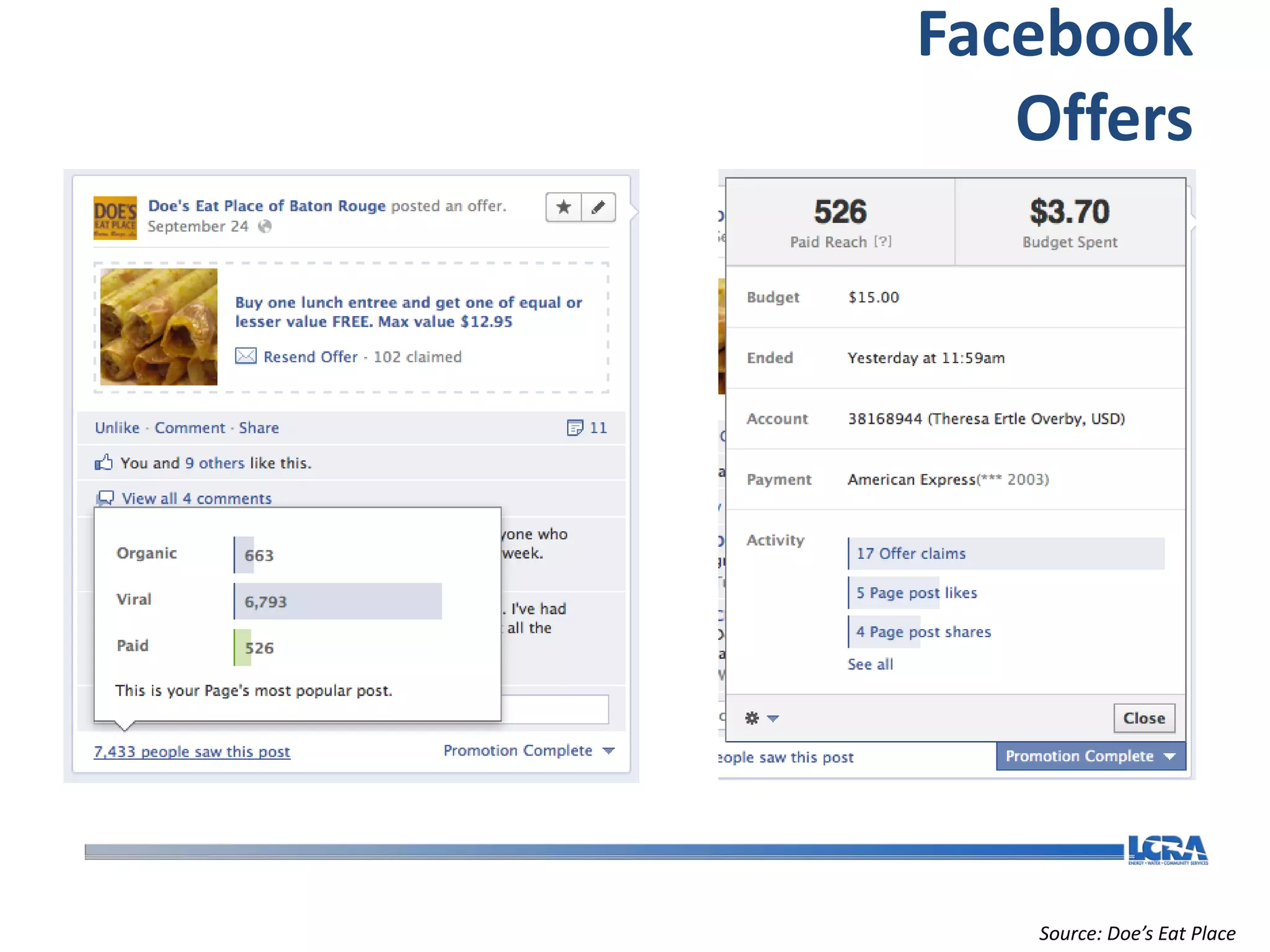1270x952 pixels.
Task: Click the Resend Offer link
Action: click(x=311, y=357)
